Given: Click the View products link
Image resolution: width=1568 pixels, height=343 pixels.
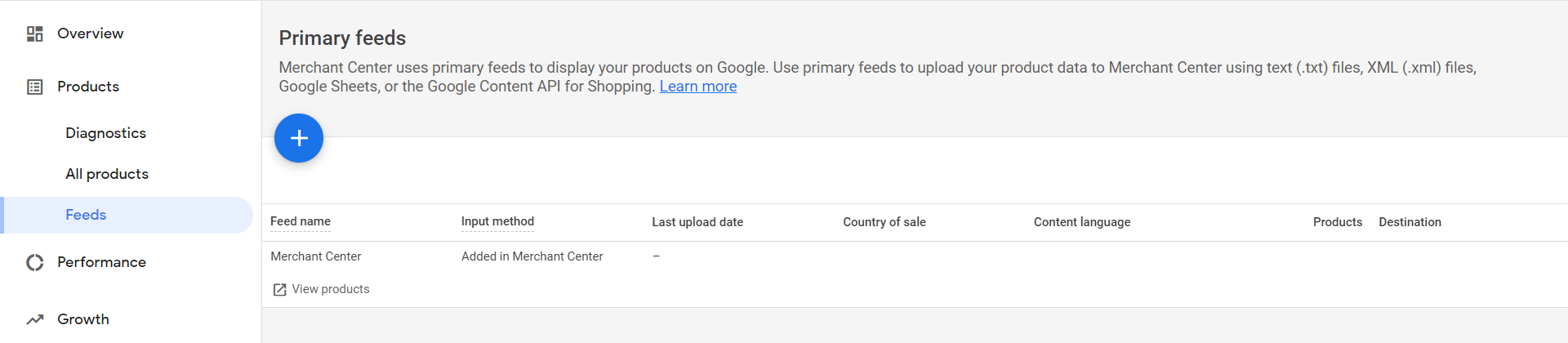Looking at the screenshot, I should 330,289.
